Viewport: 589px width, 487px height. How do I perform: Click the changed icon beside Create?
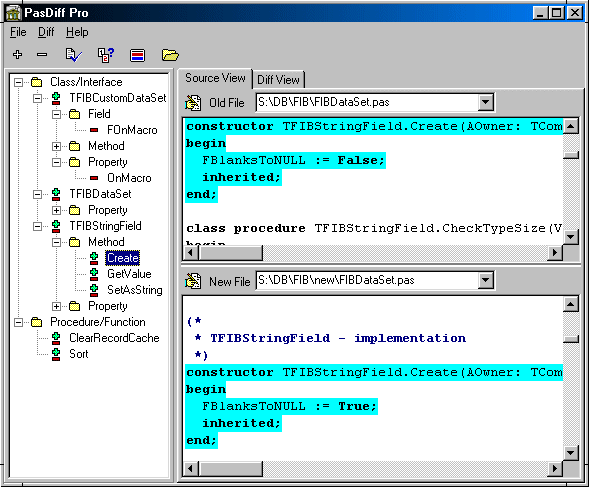coord(94,258)
